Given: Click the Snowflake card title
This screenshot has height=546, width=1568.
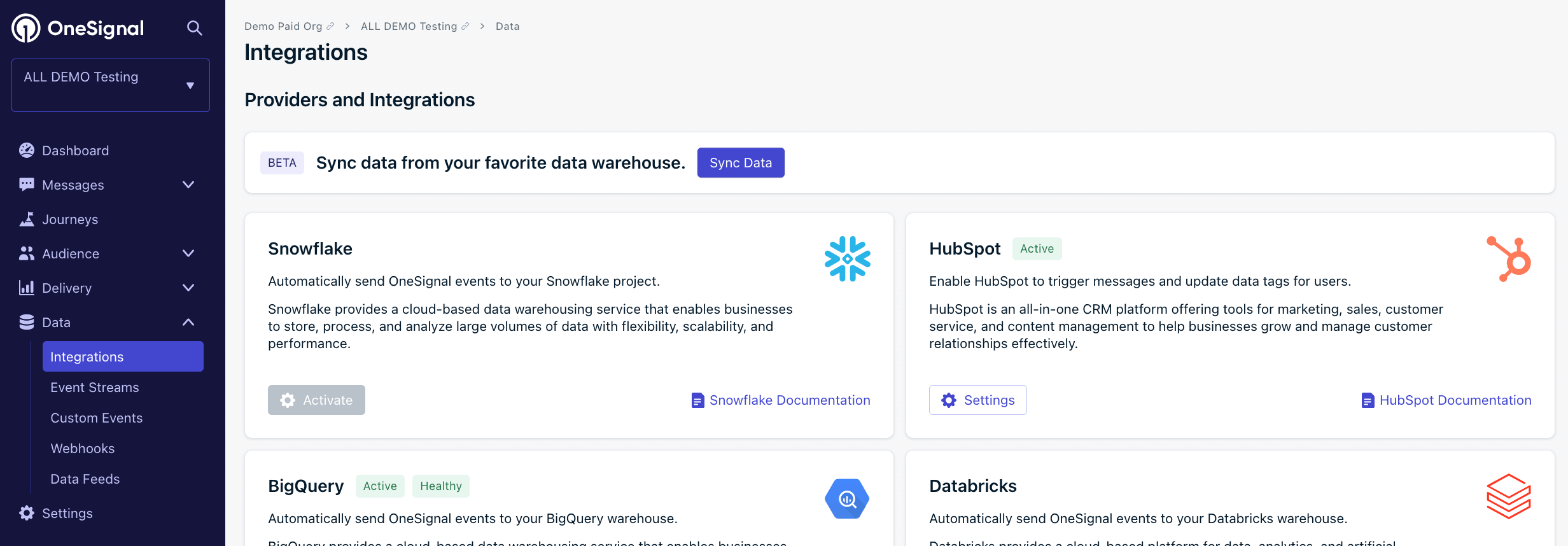Looking at the screenshot, I should (310, 249).
